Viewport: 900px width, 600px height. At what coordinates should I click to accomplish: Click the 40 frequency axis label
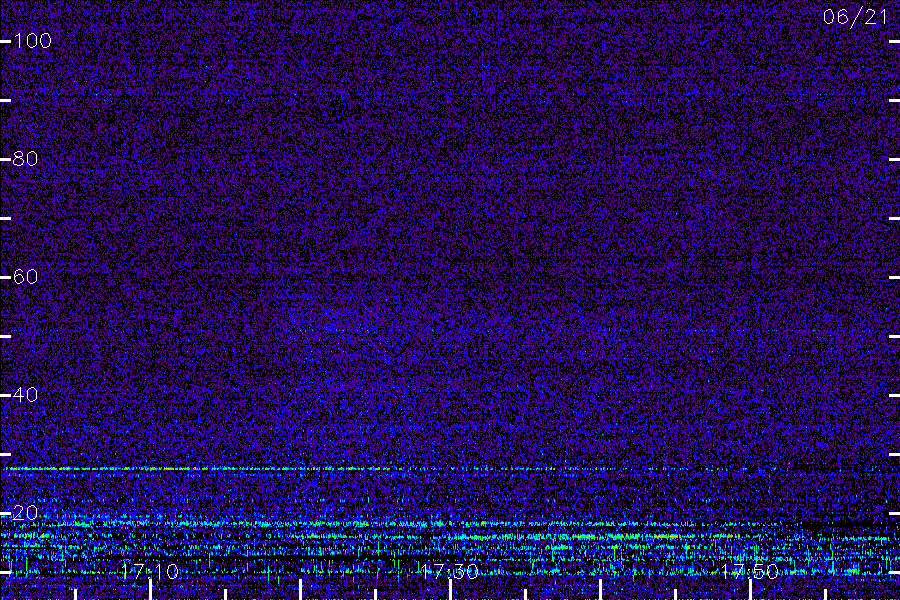(25, 395)
